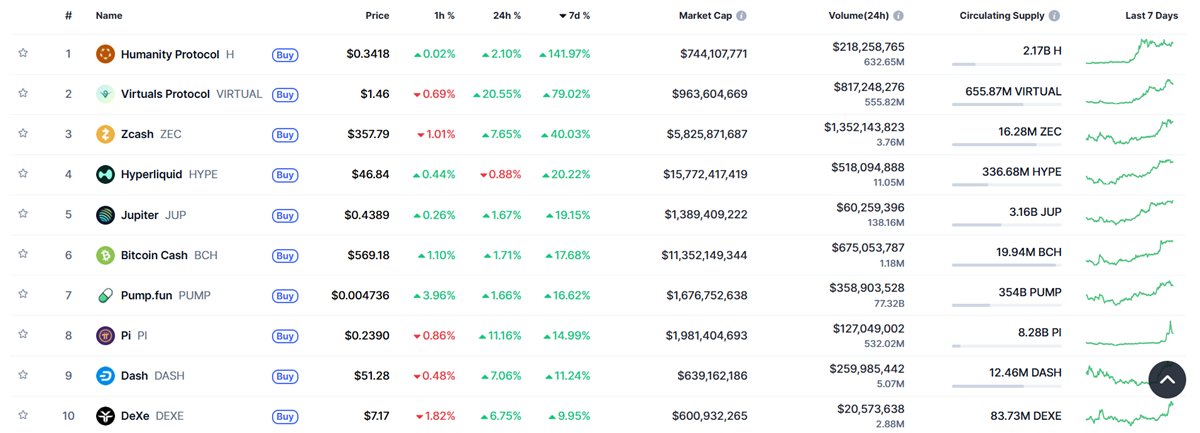Toggle watchlist star for Zcash
1200x433 pixels.
point(23,134)
